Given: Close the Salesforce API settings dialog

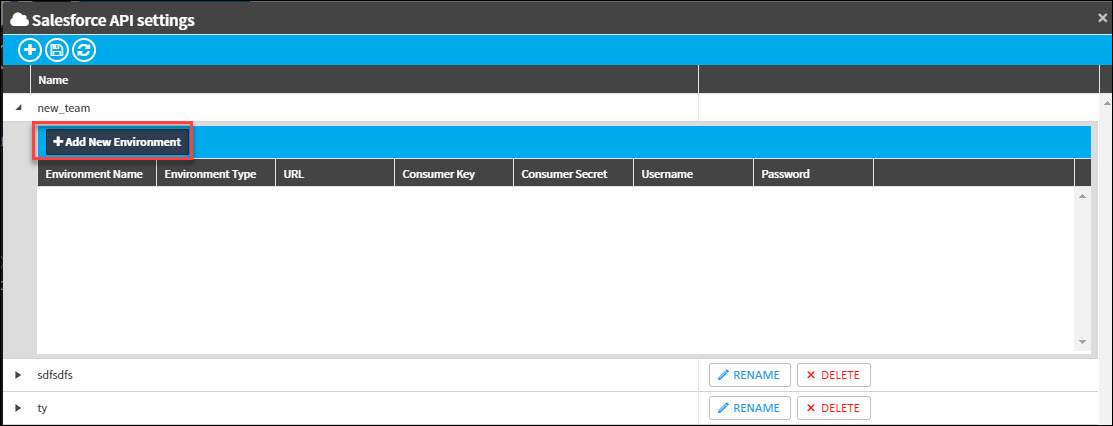Looking at the screenshot, I should [x=1102, y=18].
